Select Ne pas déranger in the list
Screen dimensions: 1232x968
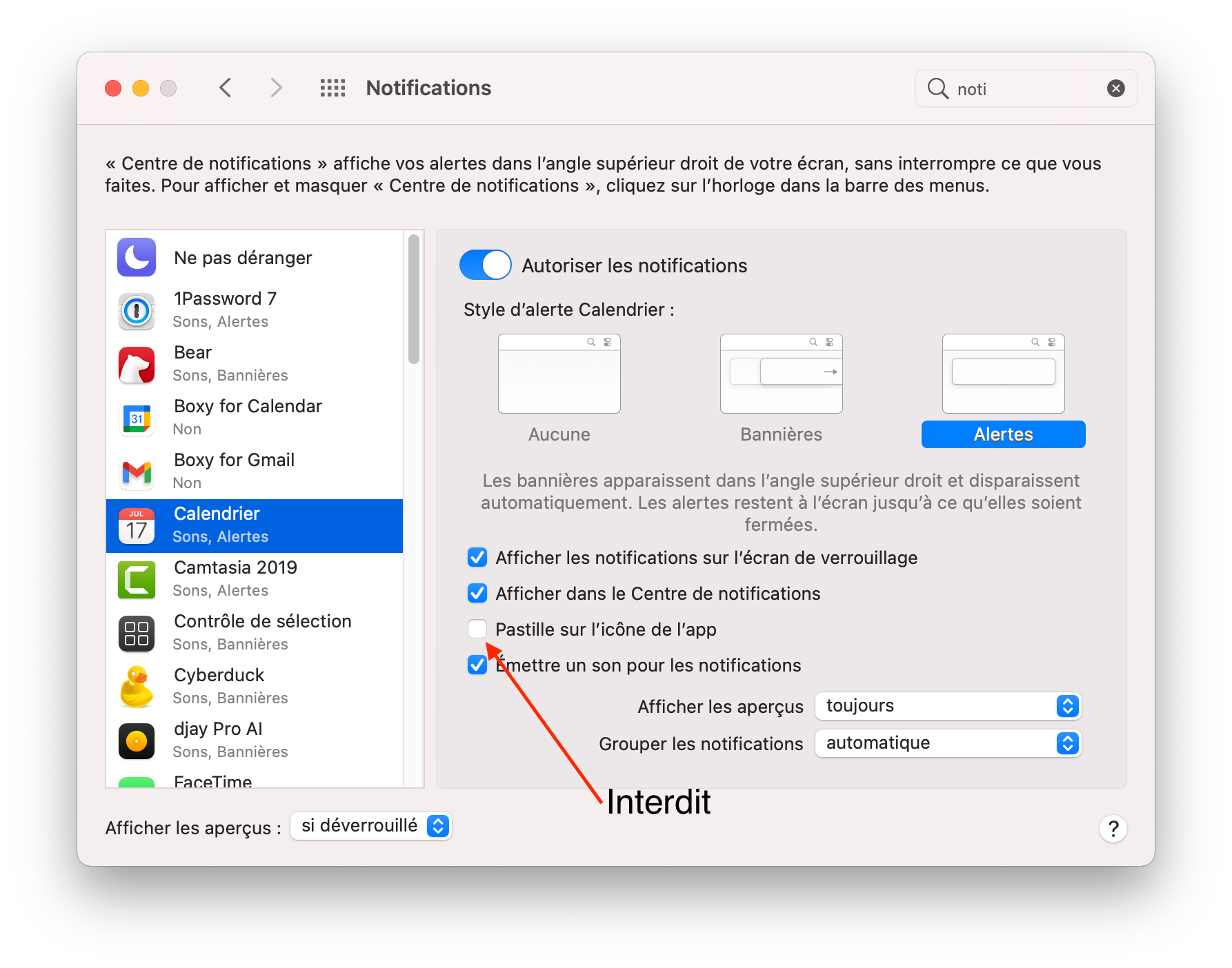255,257
